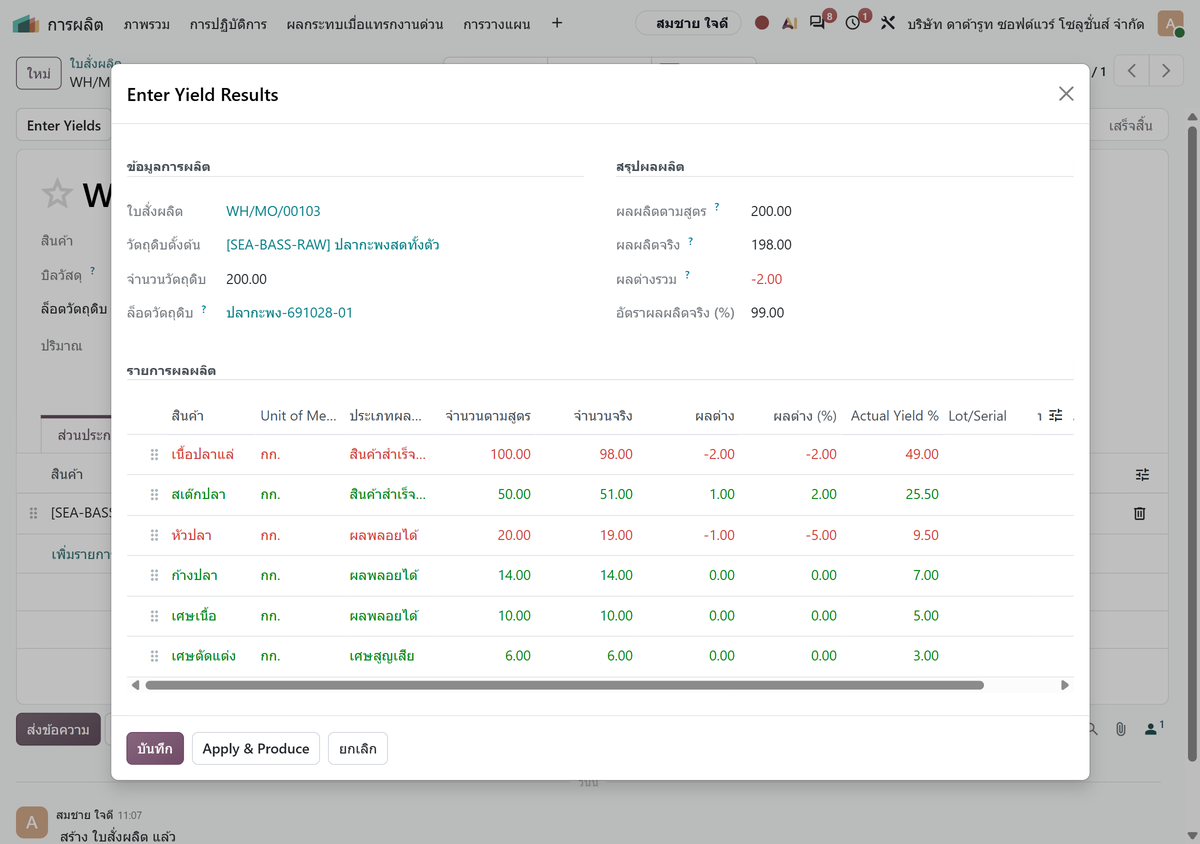1200x844 pixels.
Task: Click drag handle of เนื้อปลาแล่ row
Action: point(154,455)
